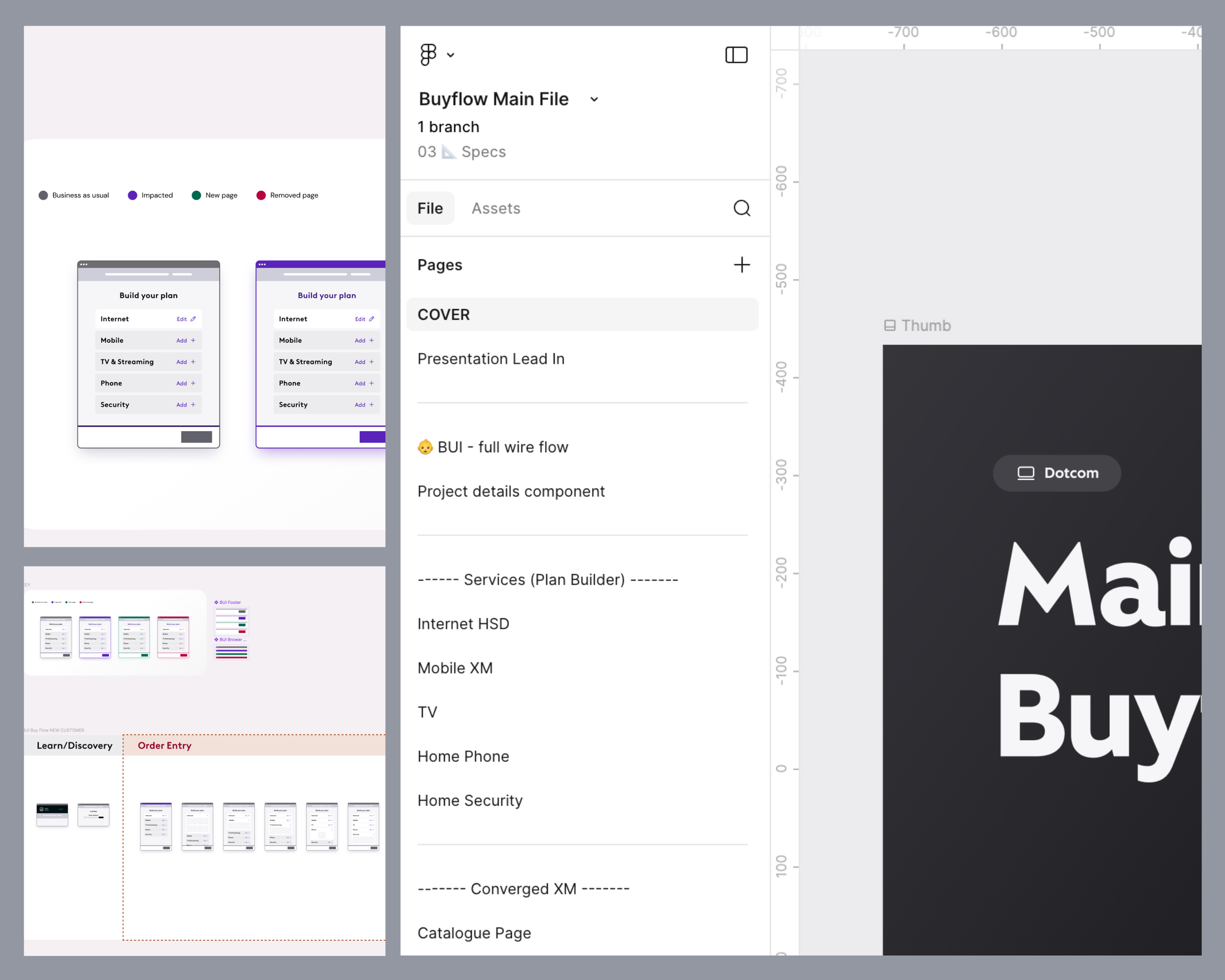
Task: Open the Presentation Lead In page
Action: click(x=491, y=359)
